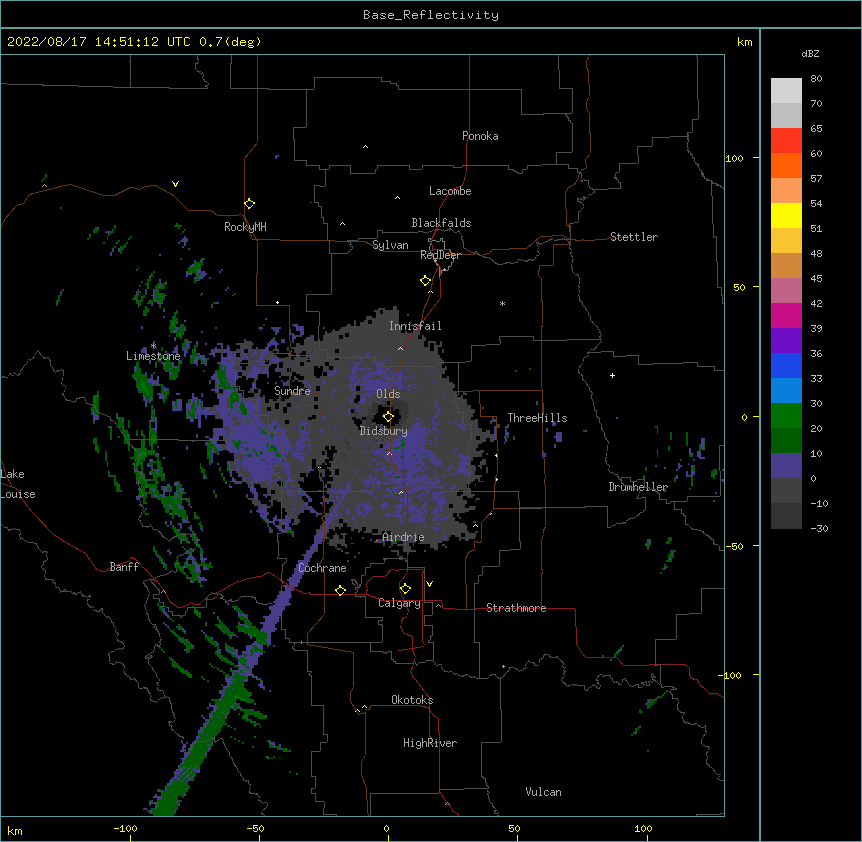The width and height of the screenshot is (862, 842).
Task: Click the Base_Reflectivity title
Action: pyautogui.click(x=431, y=15)
